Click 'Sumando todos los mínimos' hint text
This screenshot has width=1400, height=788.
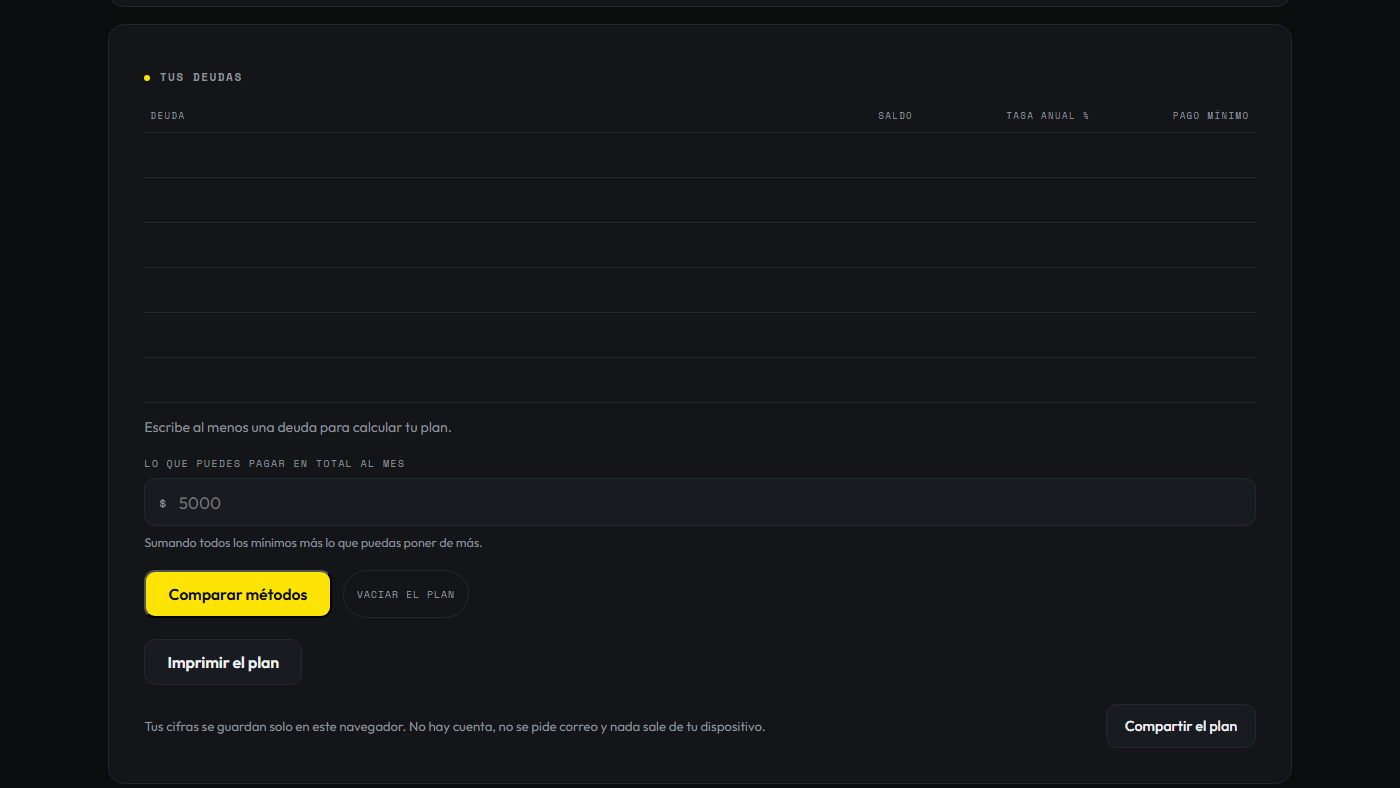point(313,543)
